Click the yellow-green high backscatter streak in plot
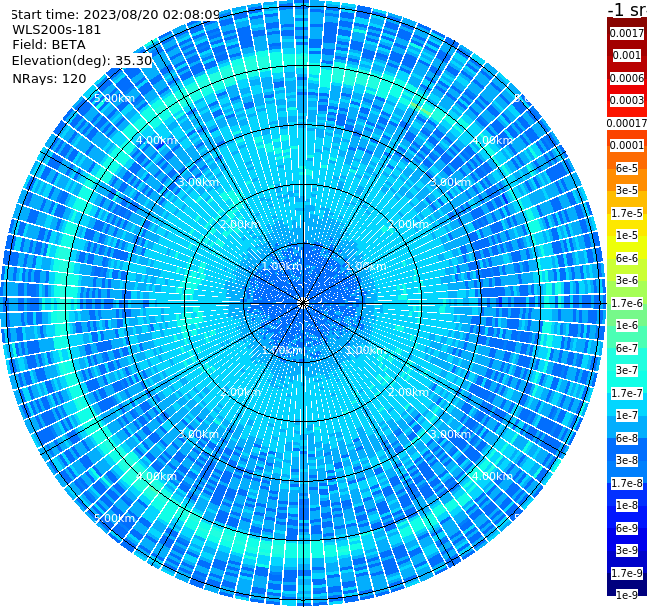The image size is (647, 607). [423, 109]
